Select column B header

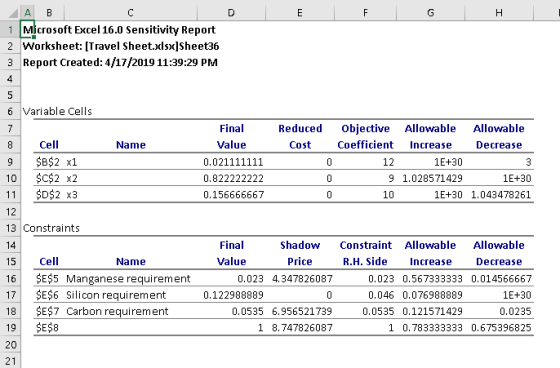click(x=49, y=13)
